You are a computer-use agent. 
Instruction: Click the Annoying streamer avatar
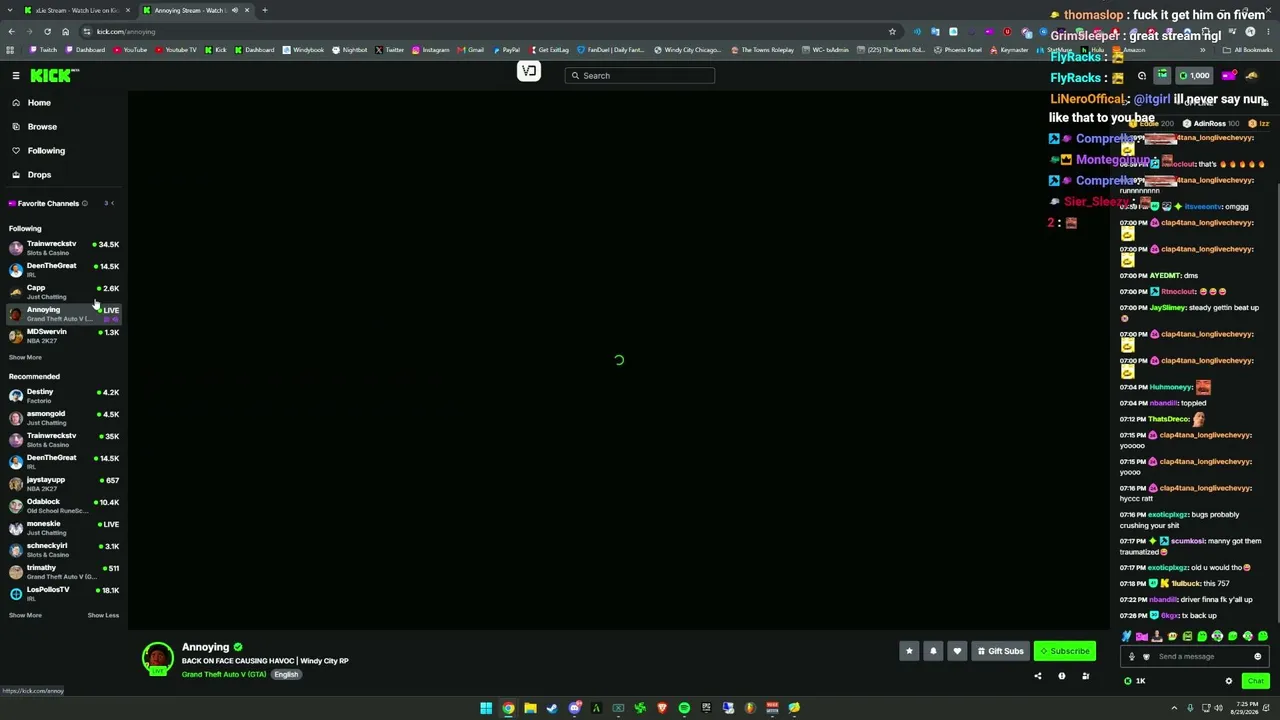tap(157, 658)
